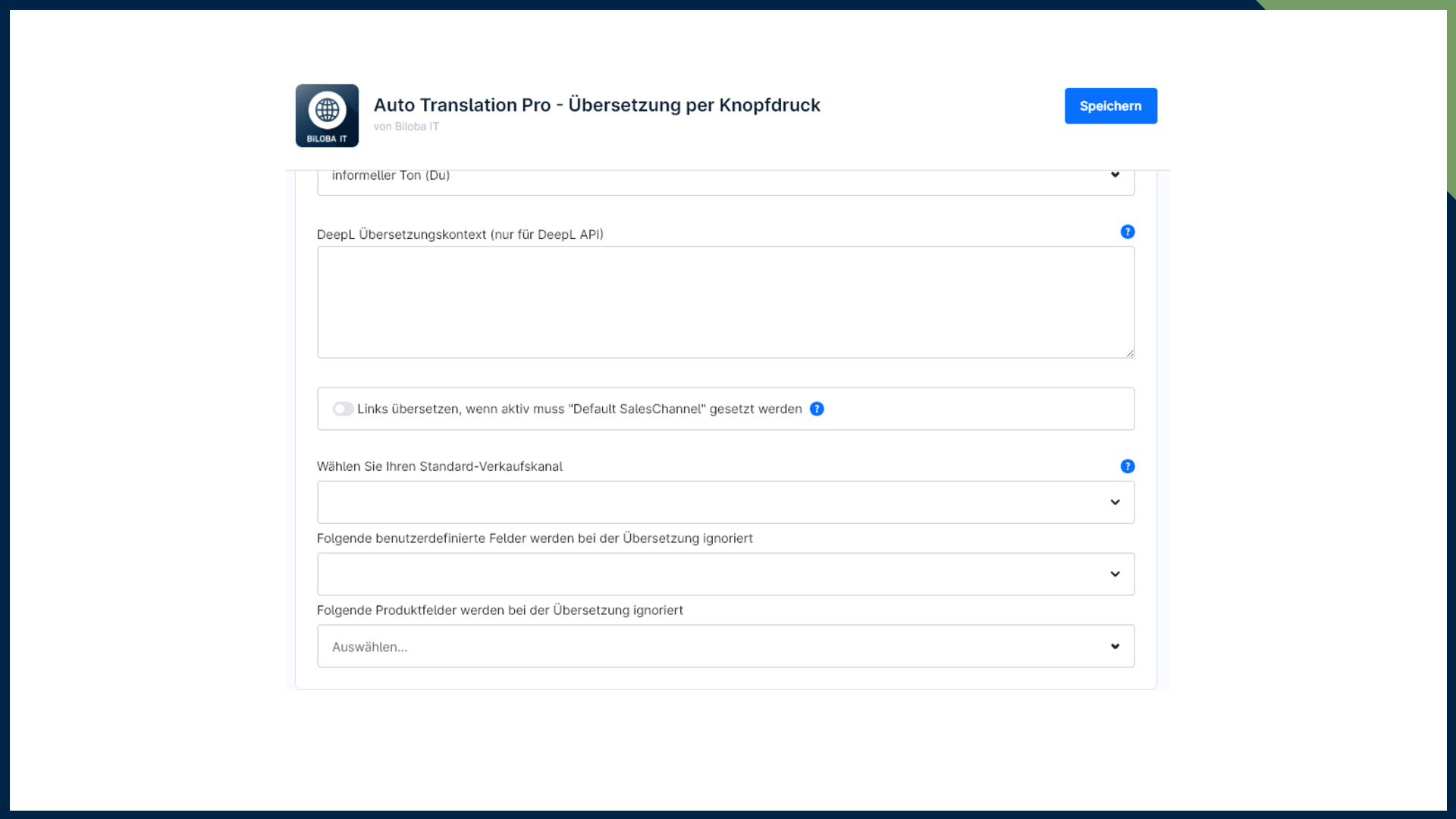Open help for Standard-Verkaufskanal
The height and width of the screenshot is (819, 1456).
pyautogui.click(x=1127, y=466)
